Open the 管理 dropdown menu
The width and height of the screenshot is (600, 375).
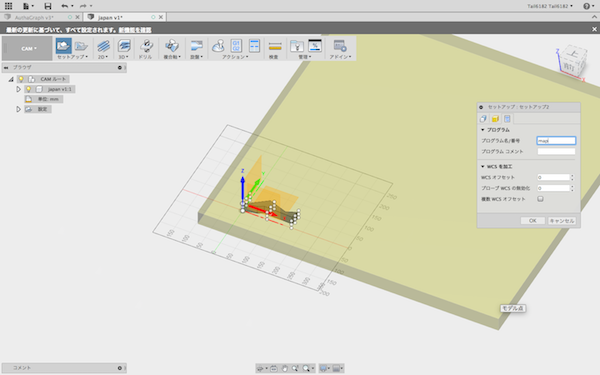click(x=305, y=57)
